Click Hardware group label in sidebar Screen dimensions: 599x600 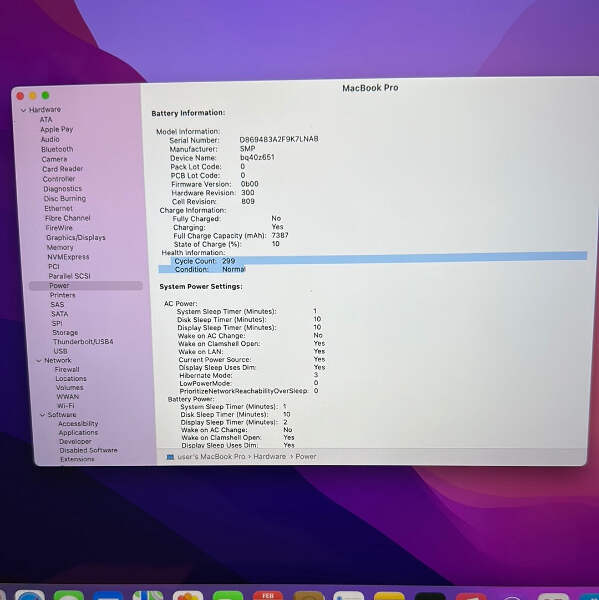pyautogui.click(x=45, y=110)
